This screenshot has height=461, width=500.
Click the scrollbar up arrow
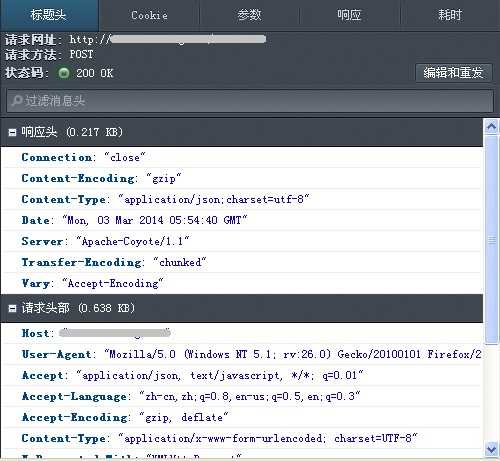pos(492,126)
